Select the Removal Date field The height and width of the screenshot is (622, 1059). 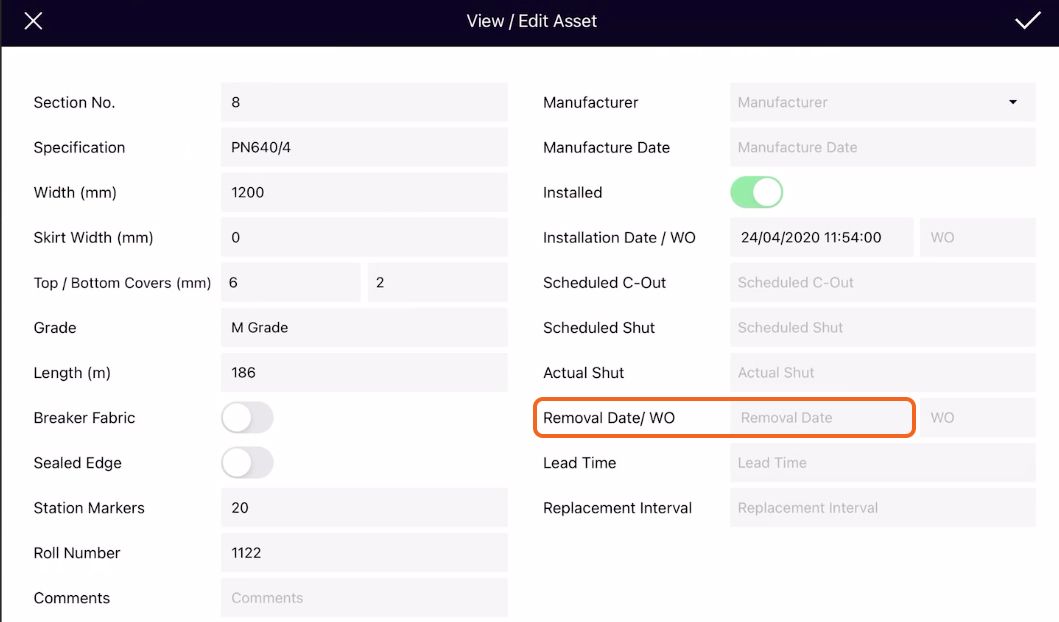click(822, 417)
